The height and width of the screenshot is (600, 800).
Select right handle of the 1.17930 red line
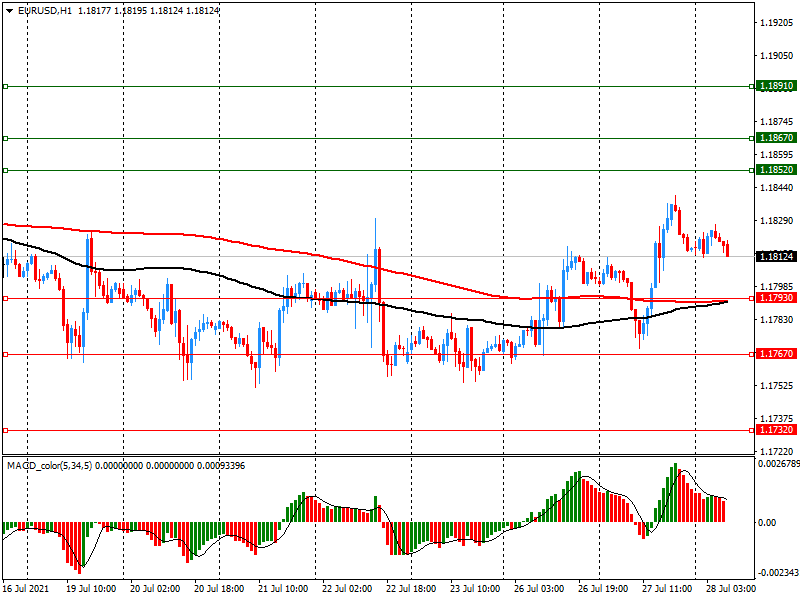pyautogui.click(x=752, y=298)
